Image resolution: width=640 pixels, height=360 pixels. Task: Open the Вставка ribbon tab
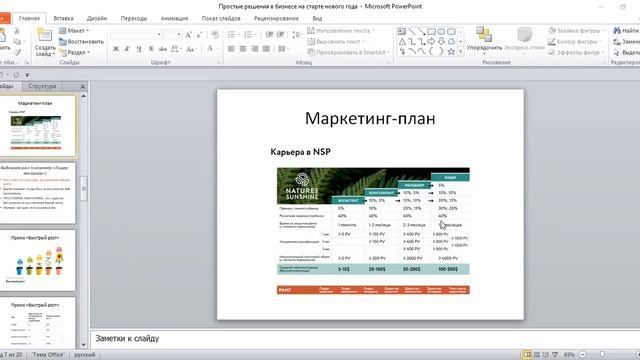63,18
